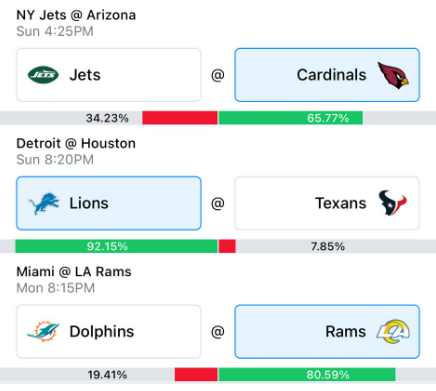Click the Cardinals bird logo
436x391 pixels.
393,75
